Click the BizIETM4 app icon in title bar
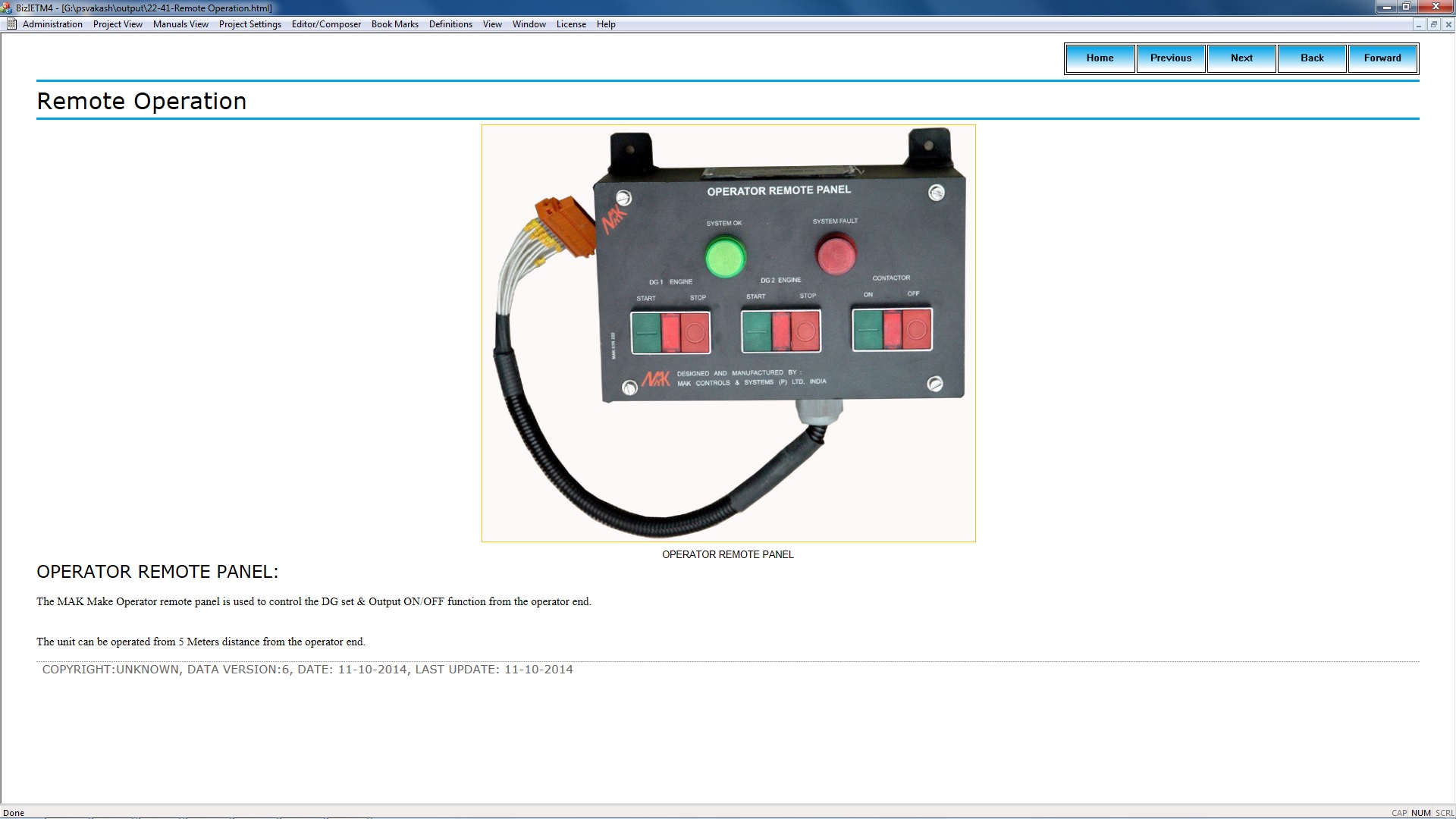This screenshot has height=819, width=1456. [7, 8]
